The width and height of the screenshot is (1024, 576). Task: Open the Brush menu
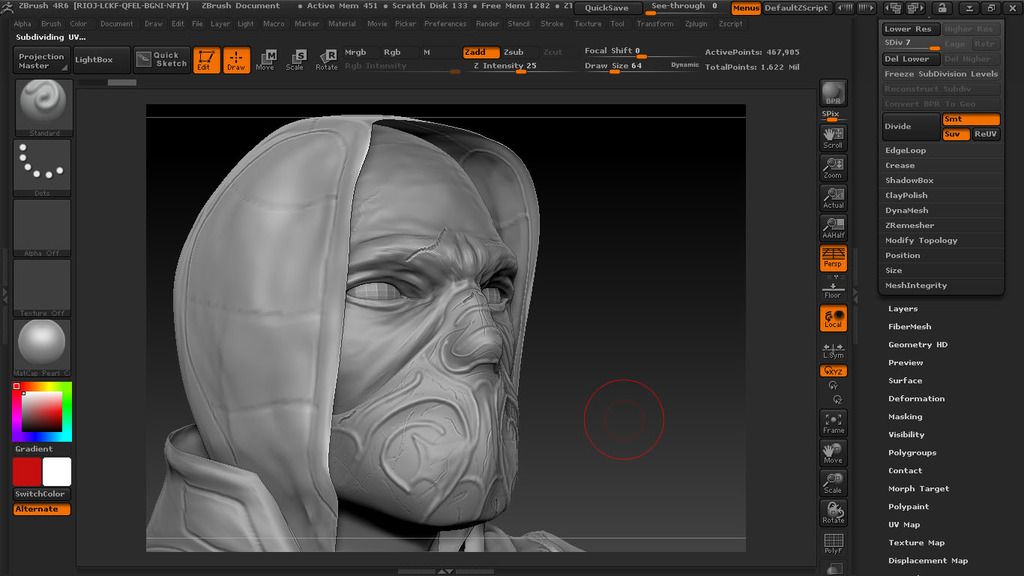(51, 24)
